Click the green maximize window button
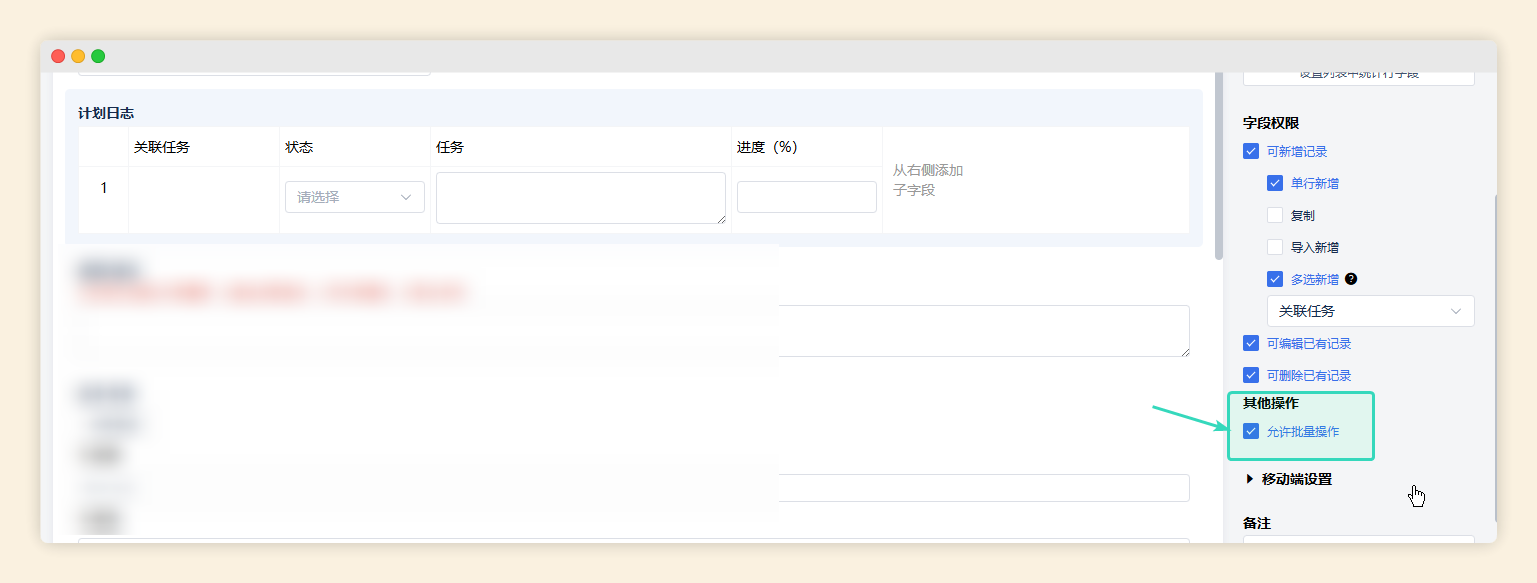 pos(98,56)
